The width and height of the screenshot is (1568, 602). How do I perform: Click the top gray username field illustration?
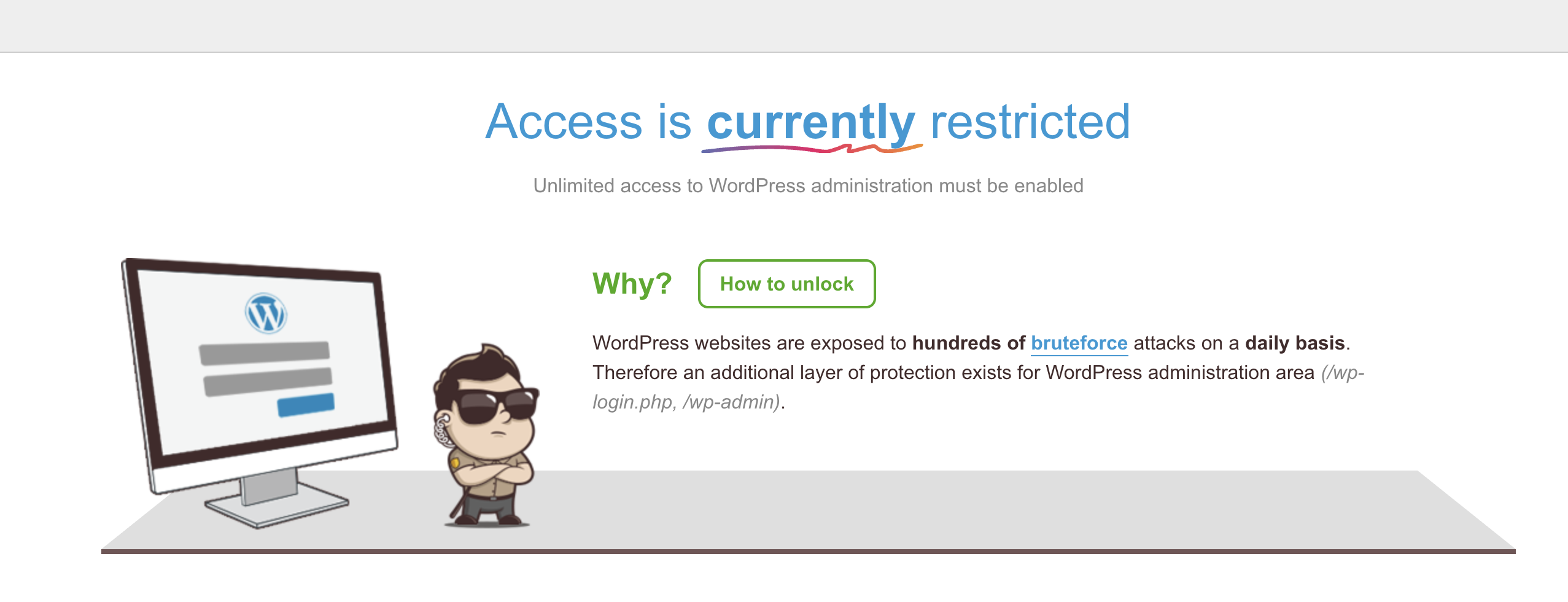[x=265, y=353]
